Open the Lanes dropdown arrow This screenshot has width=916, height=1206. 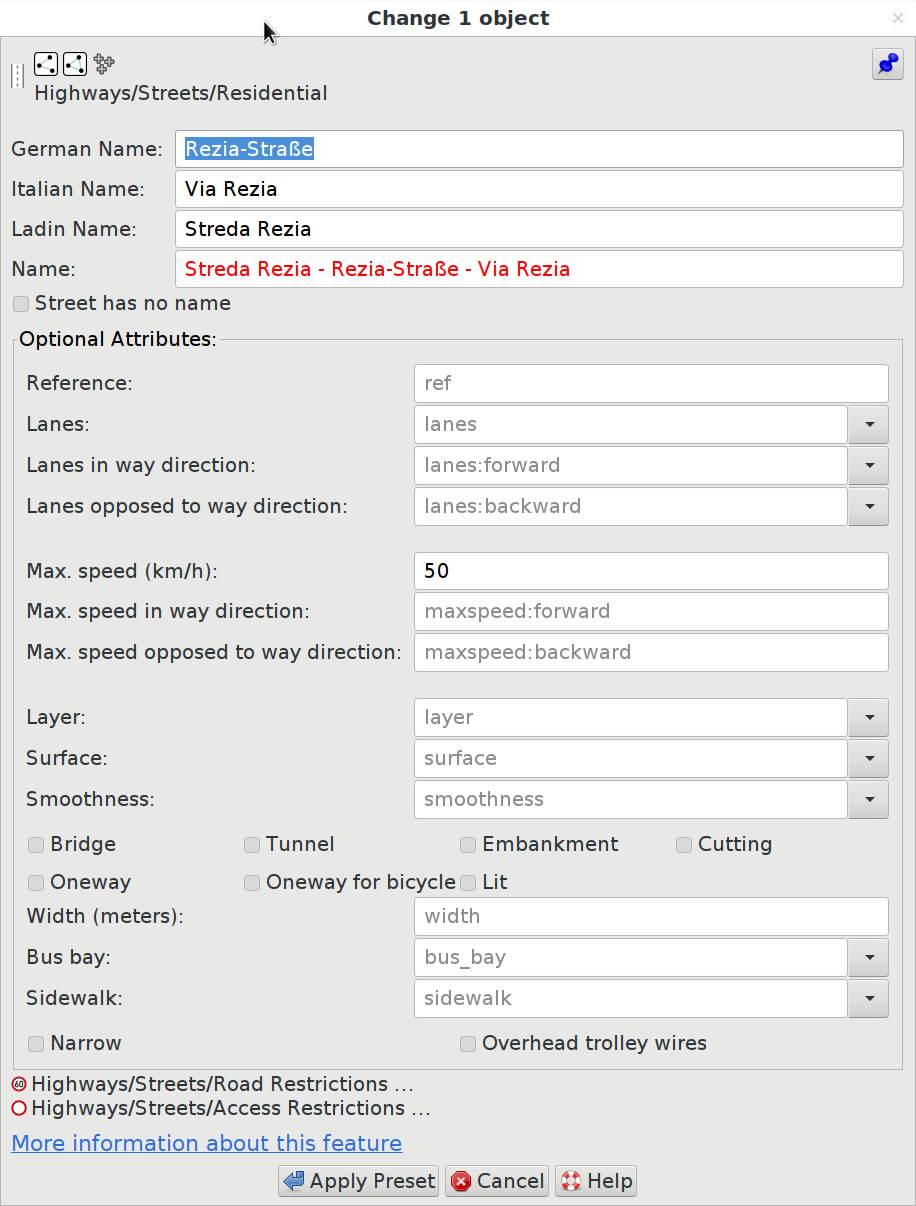point(869,424)
